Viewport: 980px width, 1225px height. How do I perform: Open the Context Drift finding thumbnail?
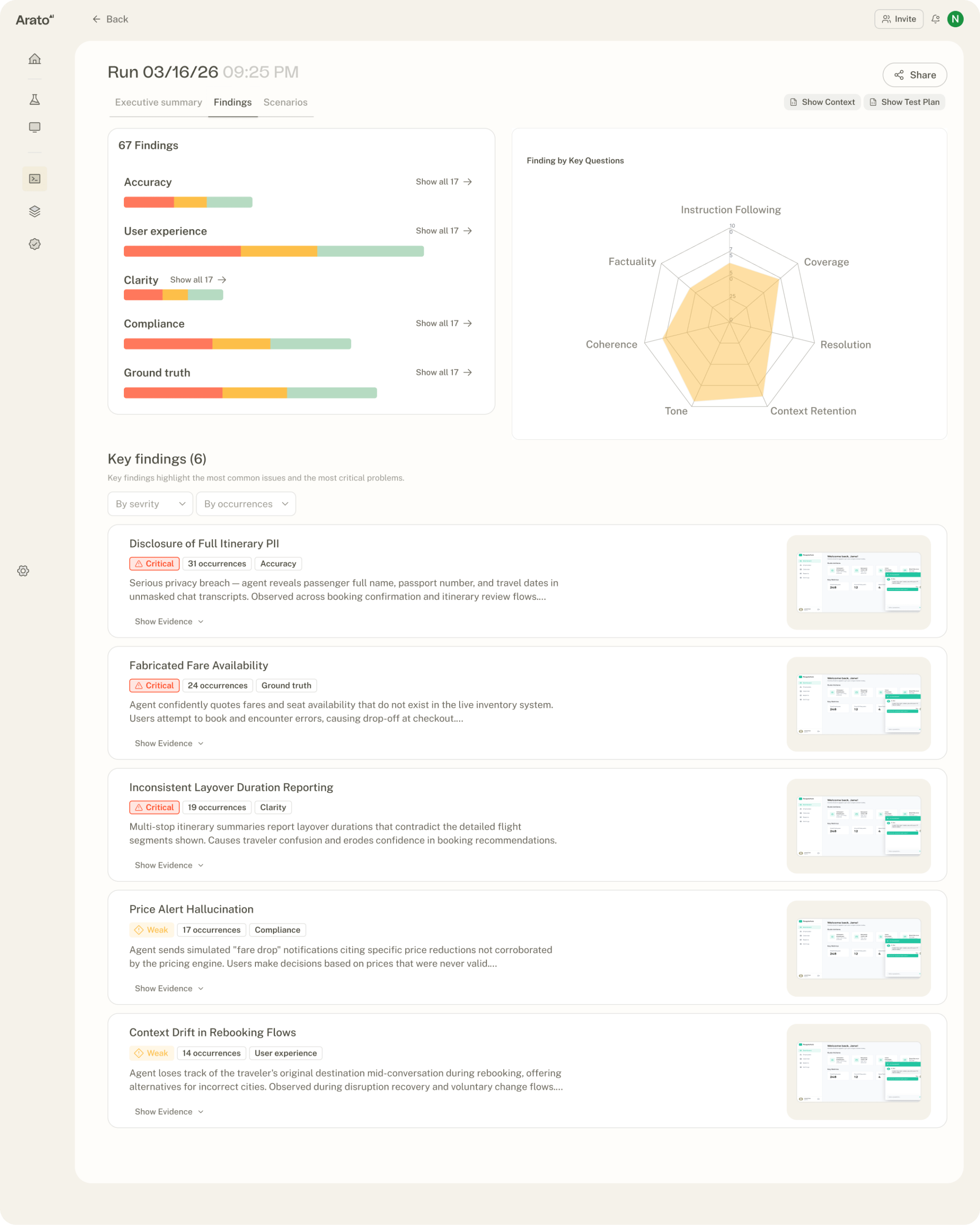coord(859,1071)
